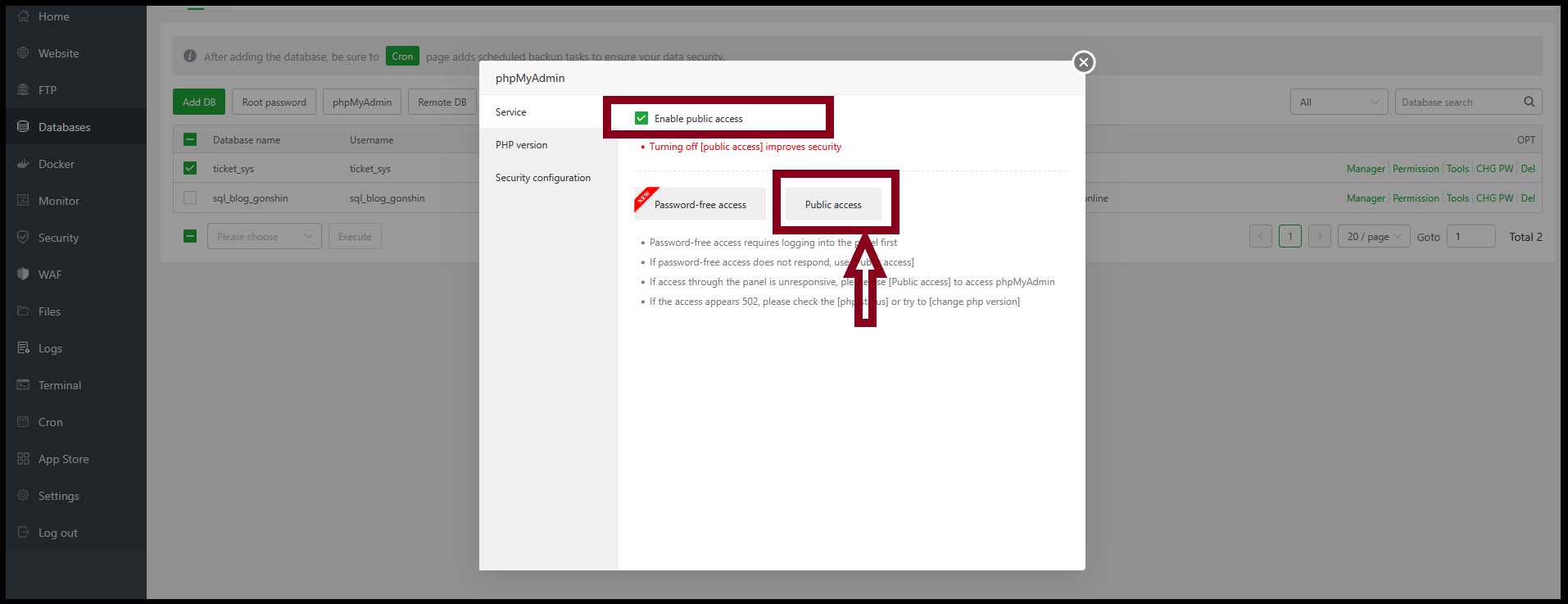Uncheck the ticket_sys row checkbox
Viewport: 1568px width, 604px height.
[x=190, y=168]
